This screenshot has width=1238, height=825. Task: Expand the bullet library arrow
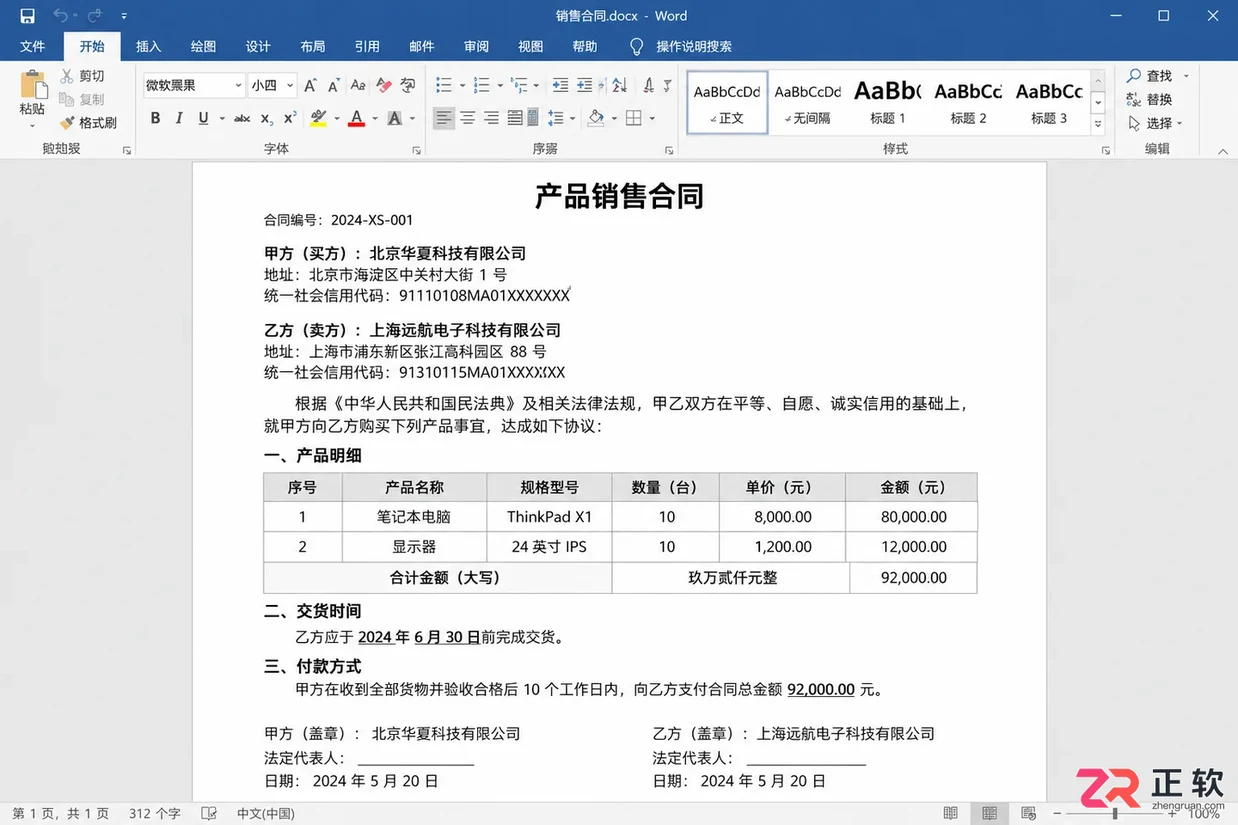click(x=462, y=86)
